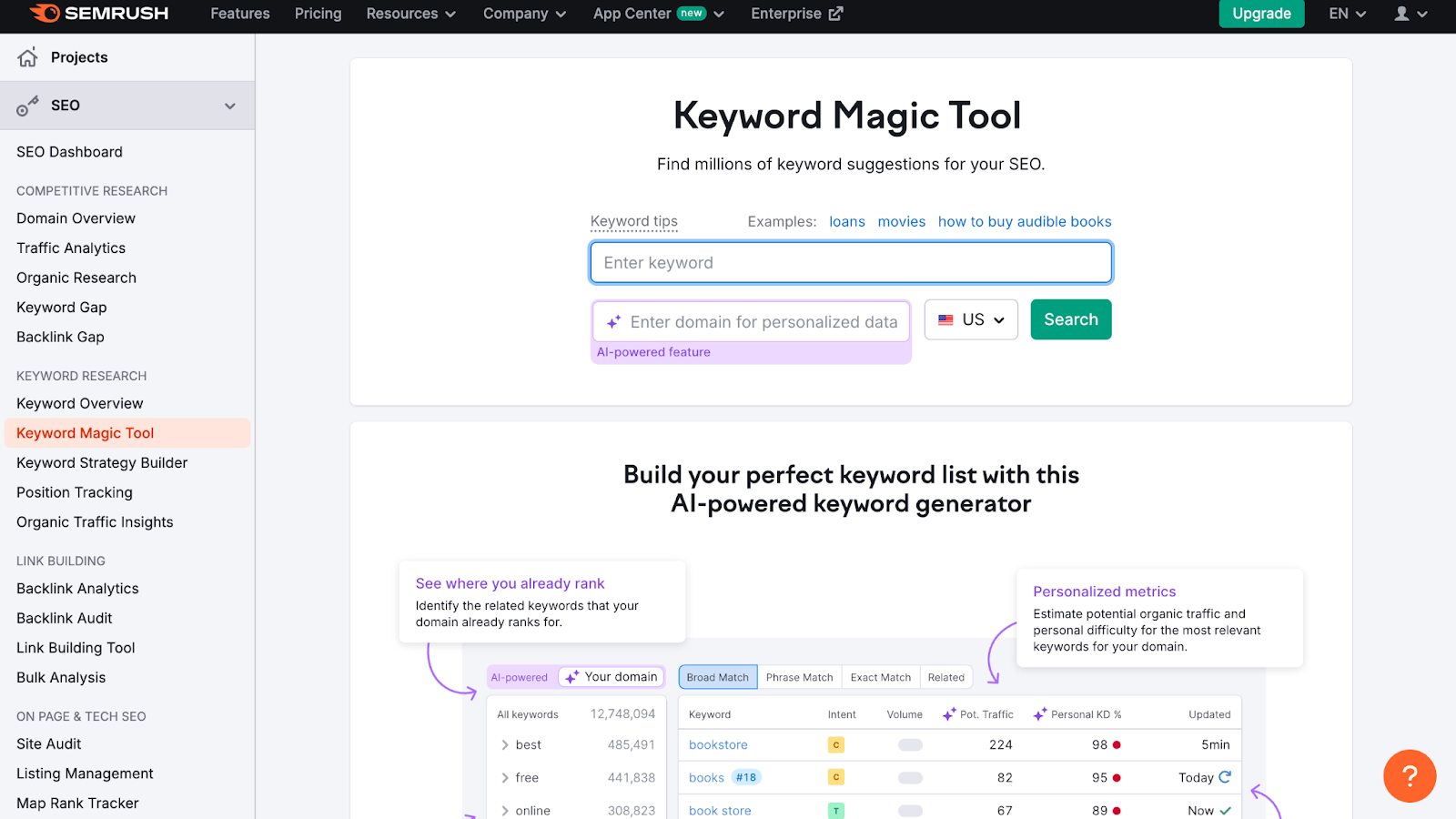Click the green Search button
Image resolution: width=1456 pixels, height=819 pixels.
(x=1071, y=319)
